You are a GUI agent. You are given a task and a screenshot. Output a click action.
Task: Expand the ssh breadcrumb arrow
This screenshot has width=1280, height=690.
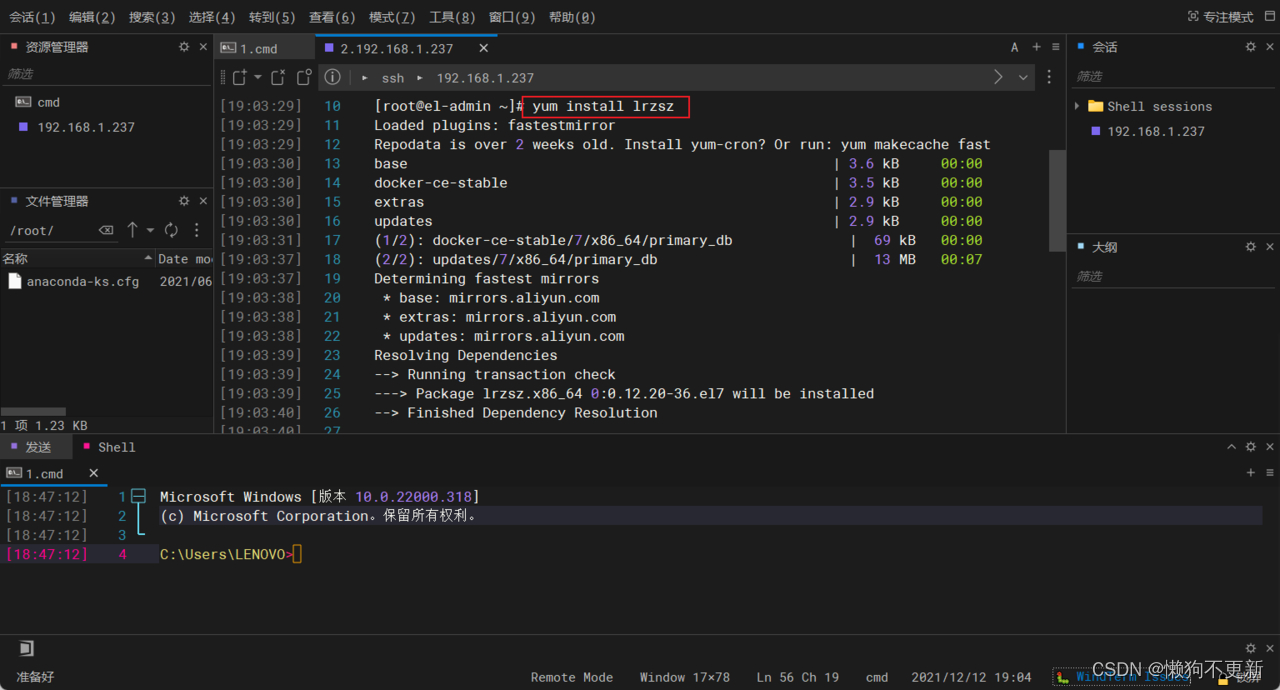365,77
